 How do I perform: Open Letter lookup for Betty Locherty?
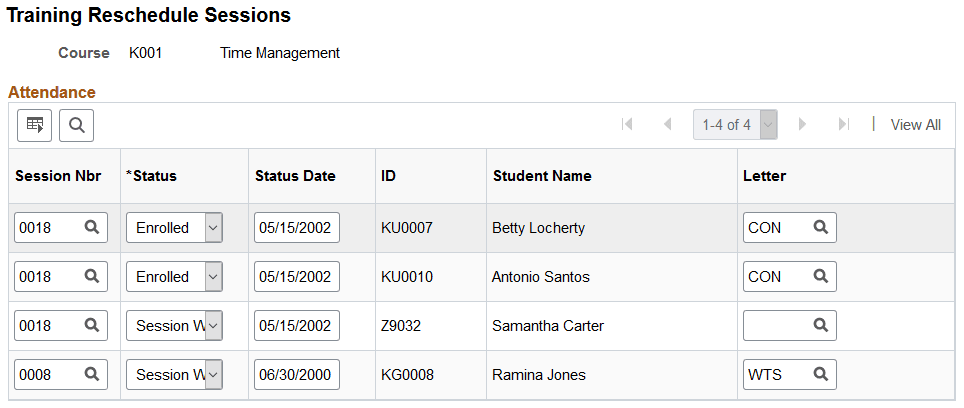pos(820,228)
